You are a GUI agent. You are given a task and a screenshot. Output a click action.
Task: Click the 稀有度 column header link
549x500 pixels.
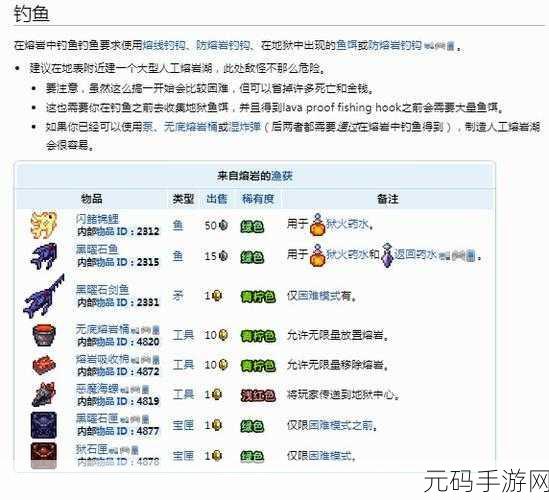[257, 199]
